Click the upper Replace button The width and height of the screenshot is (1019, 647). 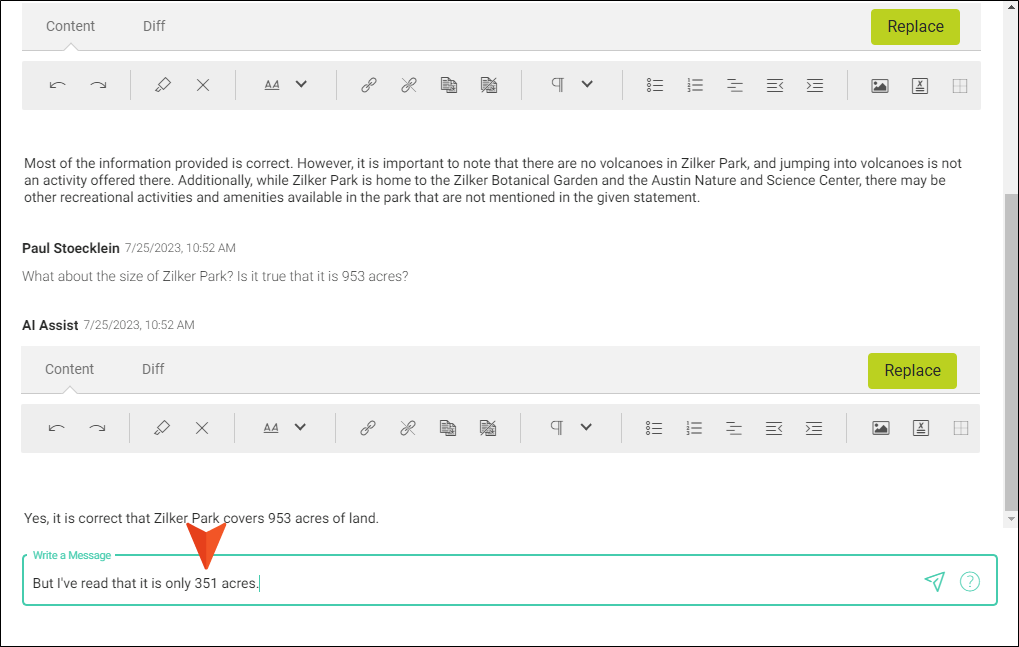915,27
